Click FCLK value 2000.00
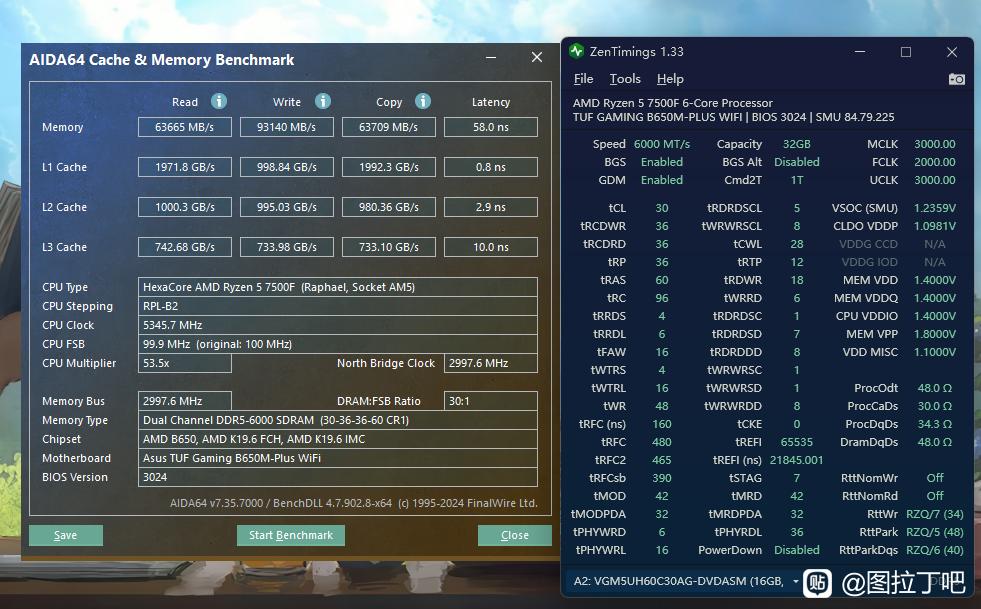 pos(935,162)
